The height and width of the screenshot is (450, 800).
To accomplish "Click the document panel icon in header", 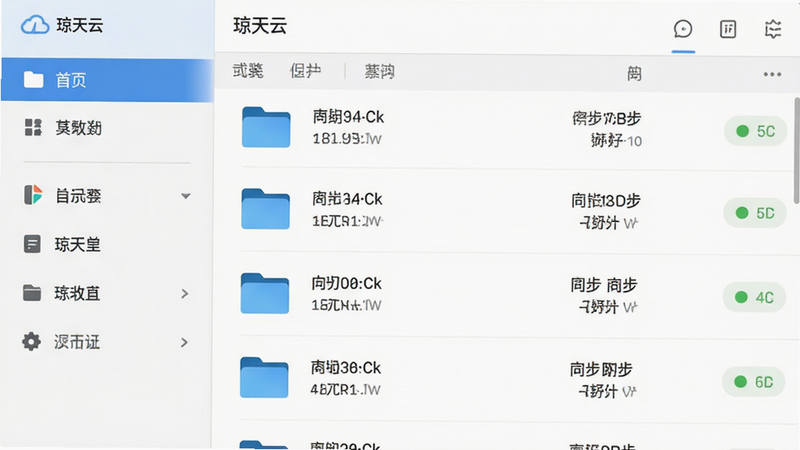I will click(x=728, y=29).
